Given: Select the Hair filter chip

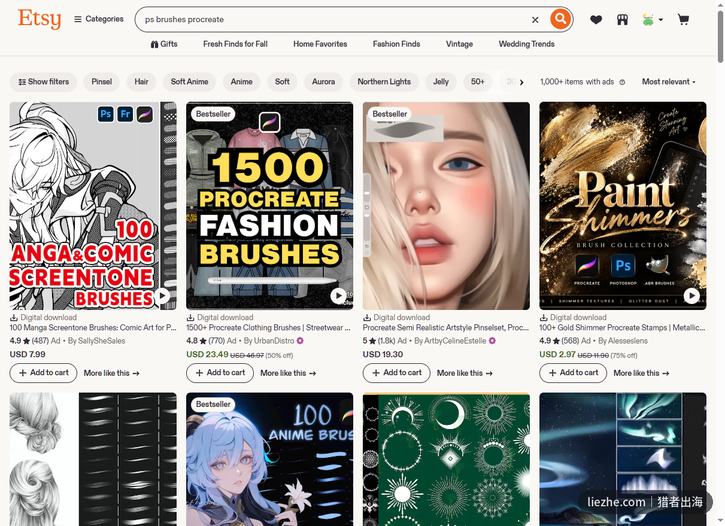Looking at the screenshot, I should pyautogui.click(x=141, y=82).
